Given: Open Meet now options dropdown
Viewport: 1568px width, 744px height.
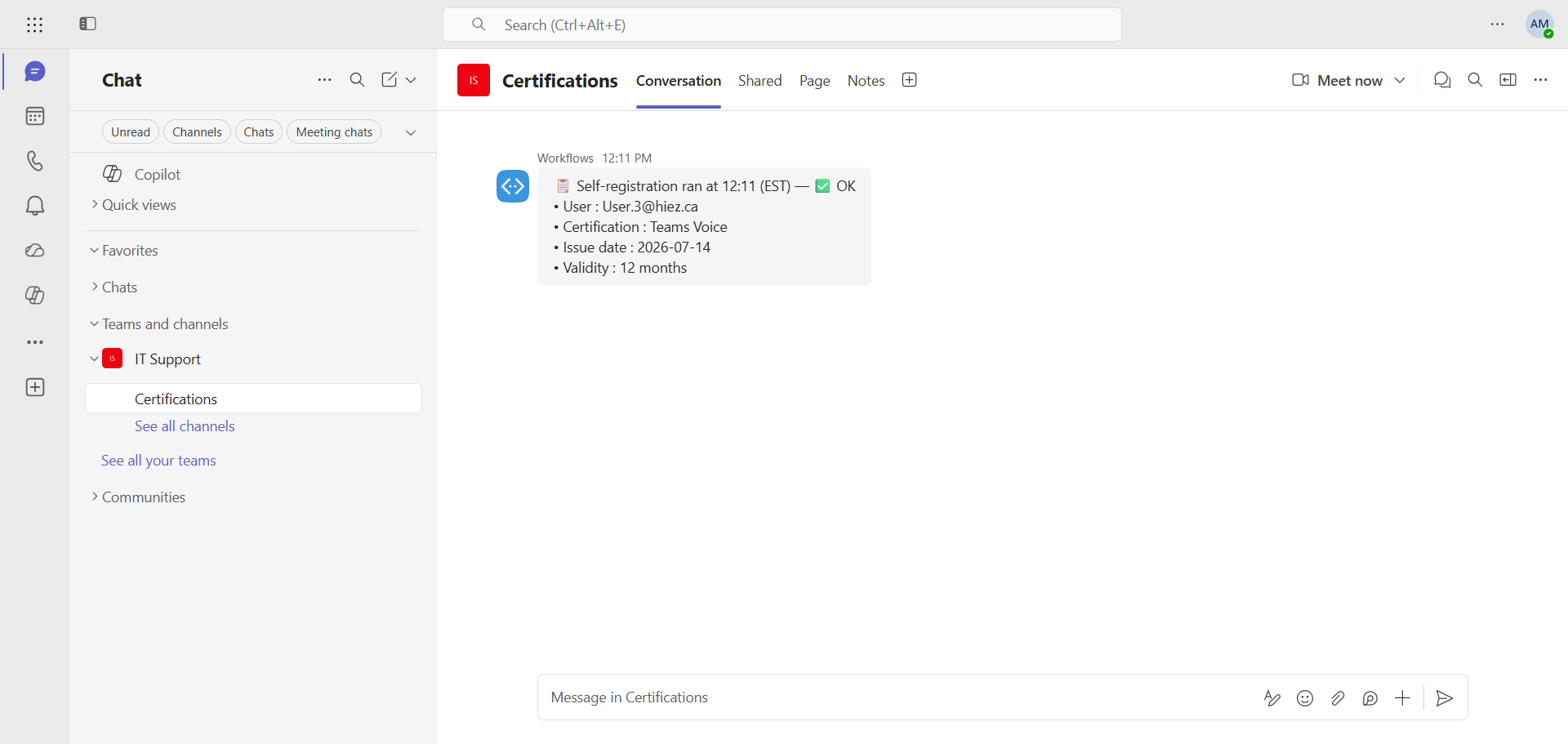Looking at the screenshot, I should click(1400, 80).
